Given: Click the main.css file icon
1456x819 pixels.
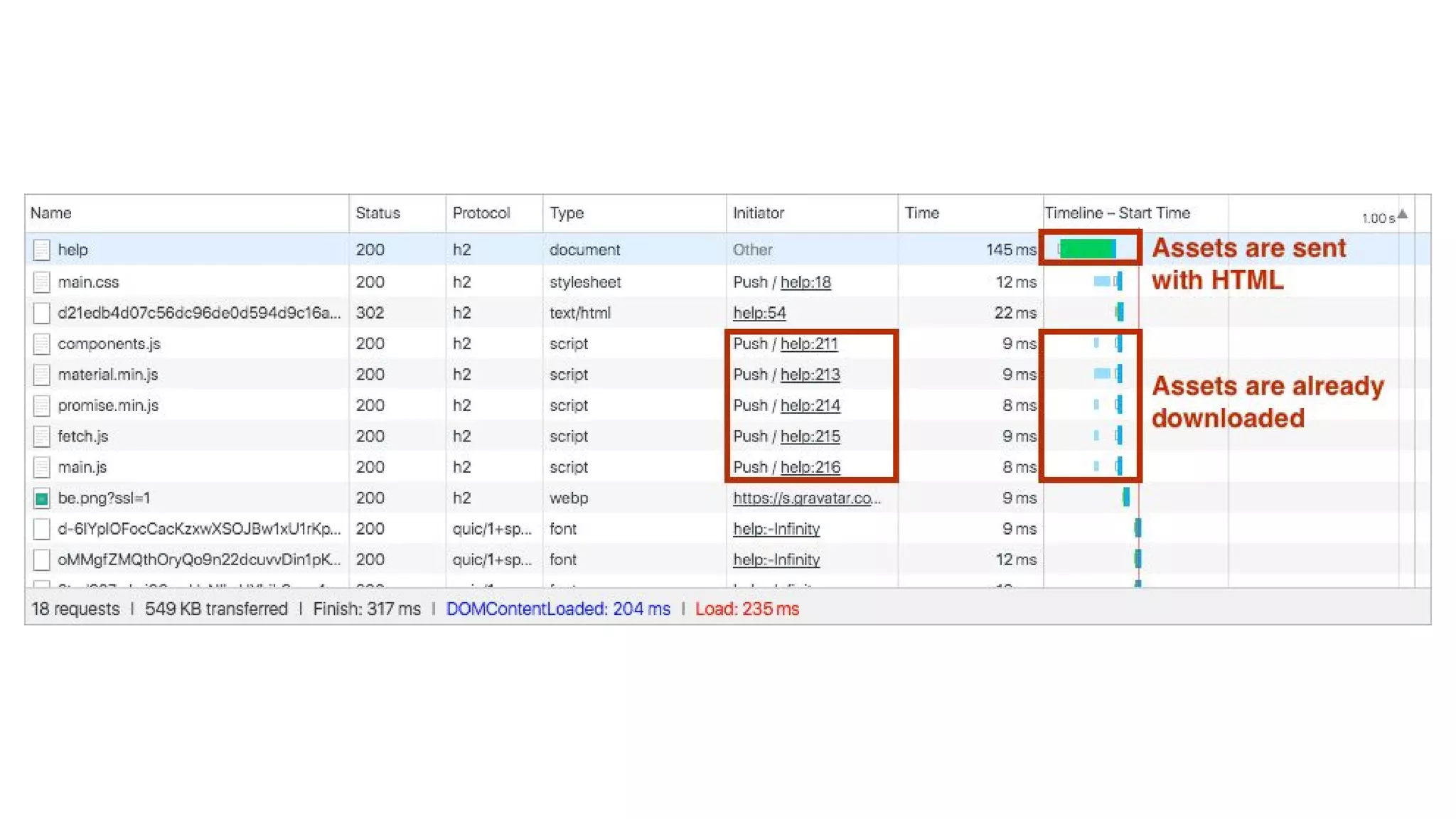Looking at the screenshot, I should [41, 282].
